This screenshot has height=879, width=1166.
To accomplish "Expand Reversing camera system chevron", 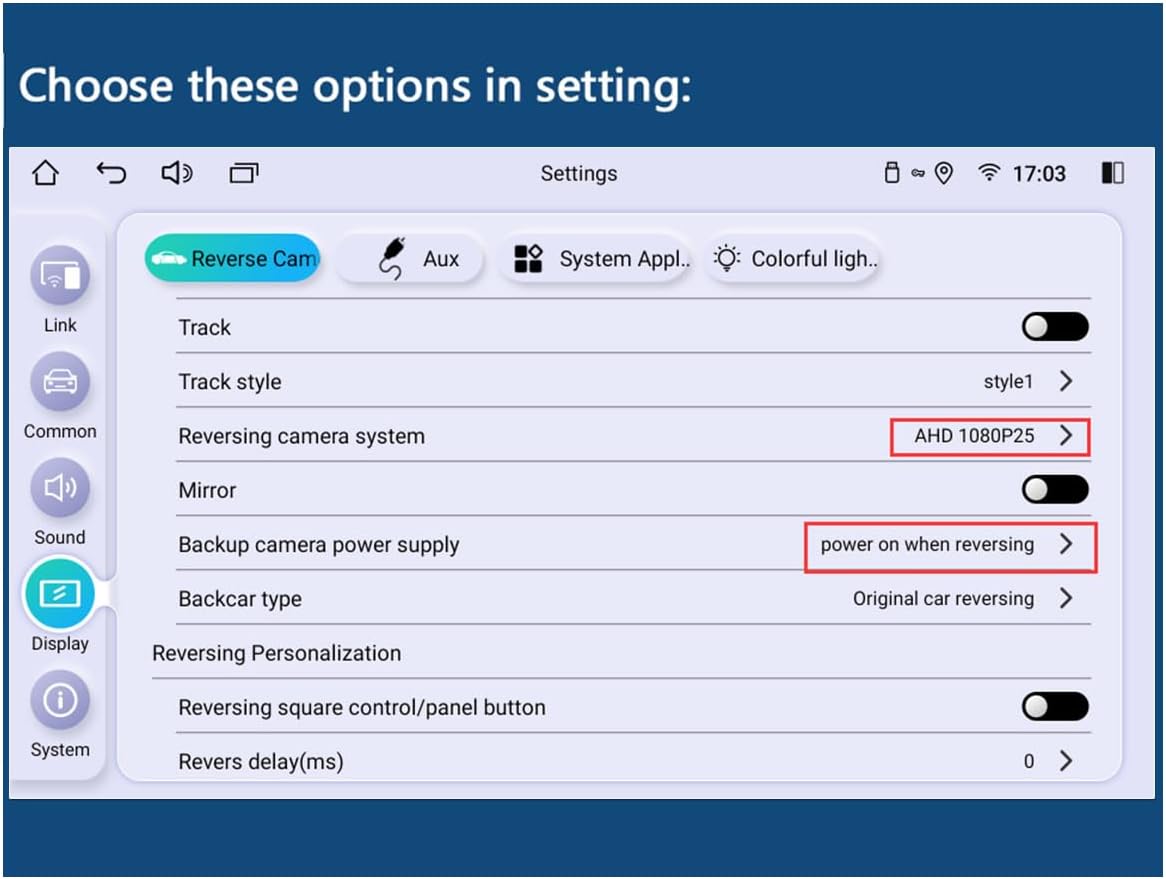I will coord(1066,435).
